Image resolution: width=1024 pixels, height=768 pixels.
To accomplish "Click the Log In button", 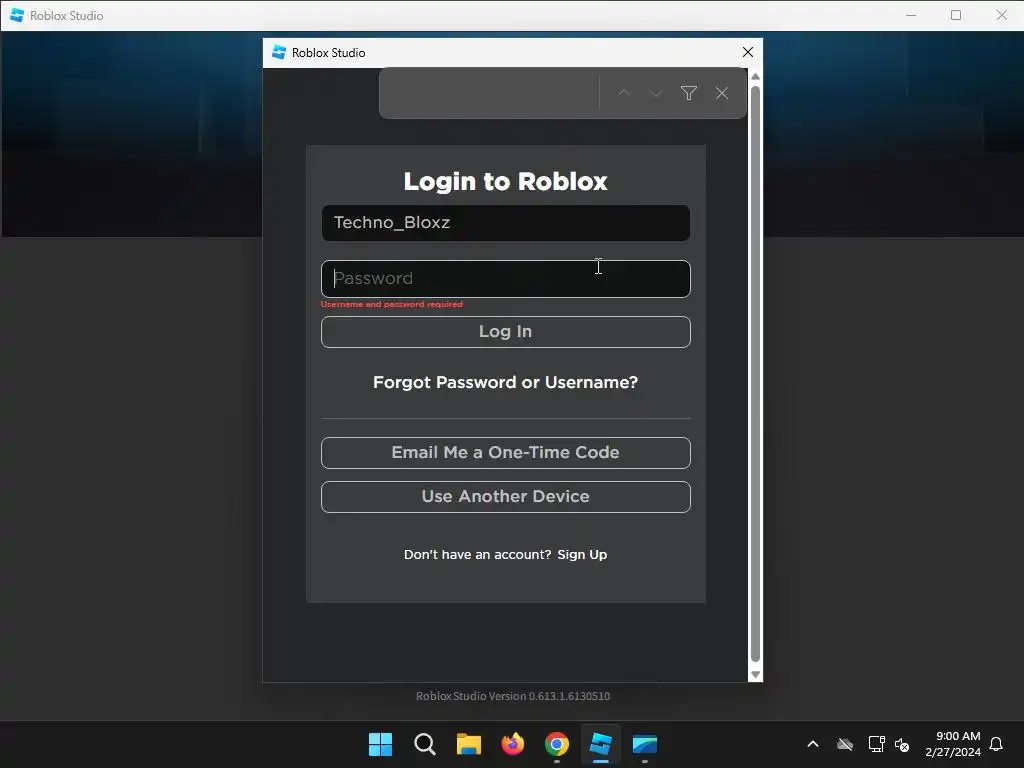I will 505,332.
